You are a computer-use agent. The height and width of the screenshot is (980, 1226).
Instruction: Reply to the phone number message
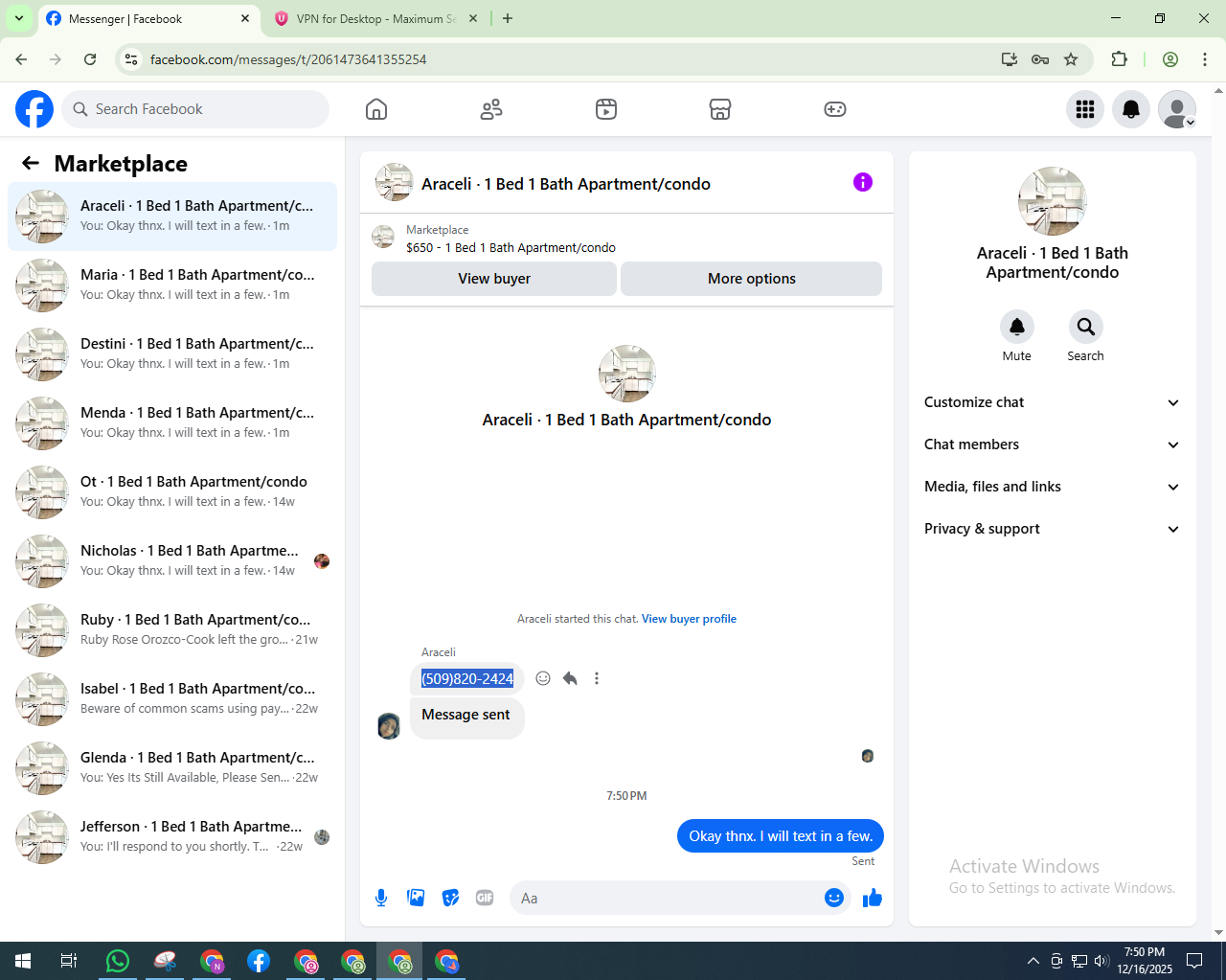[x=570, y=678]
